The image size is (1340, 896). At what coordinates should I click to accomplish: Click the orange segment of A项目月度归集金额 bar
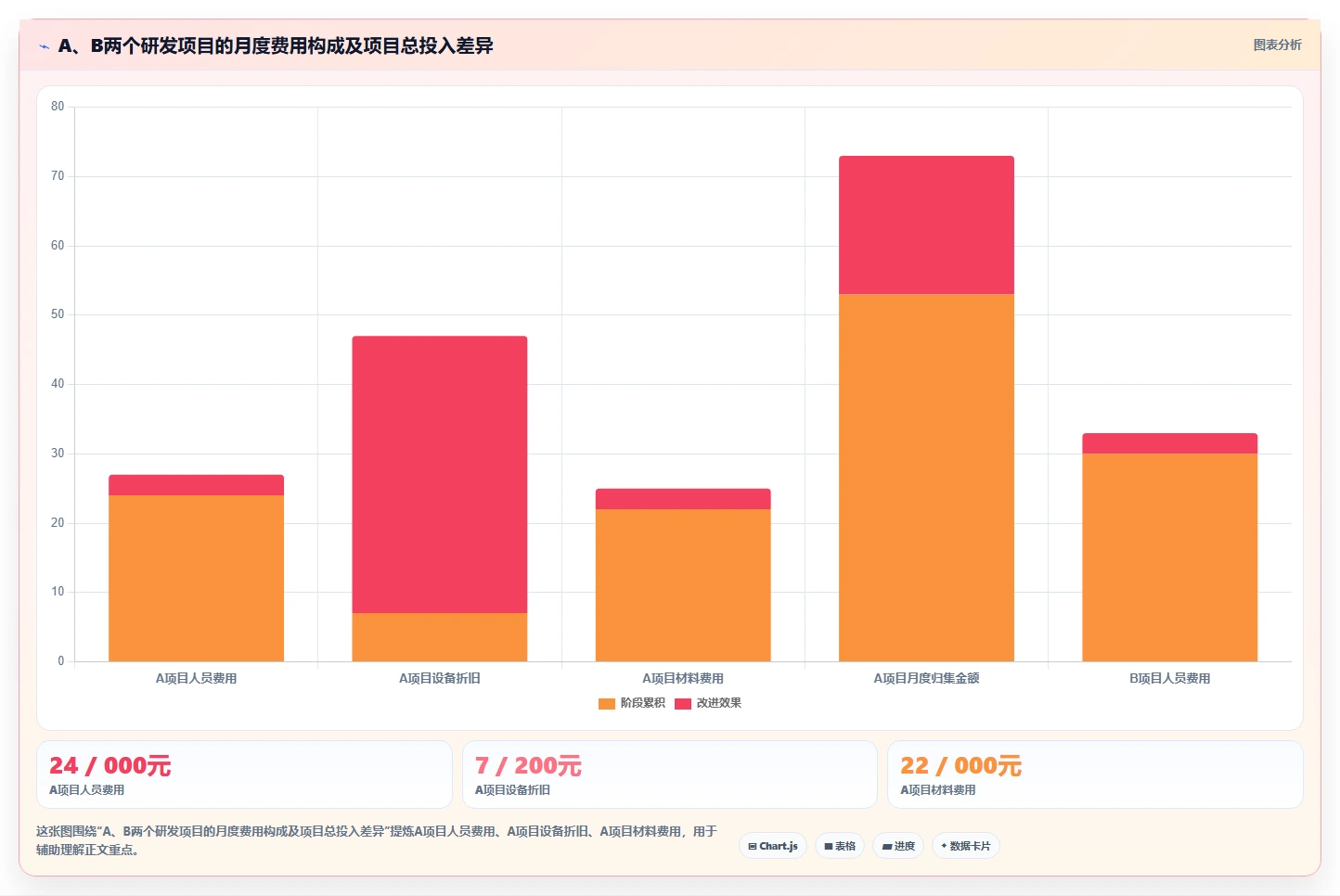(x=926, y=478)
